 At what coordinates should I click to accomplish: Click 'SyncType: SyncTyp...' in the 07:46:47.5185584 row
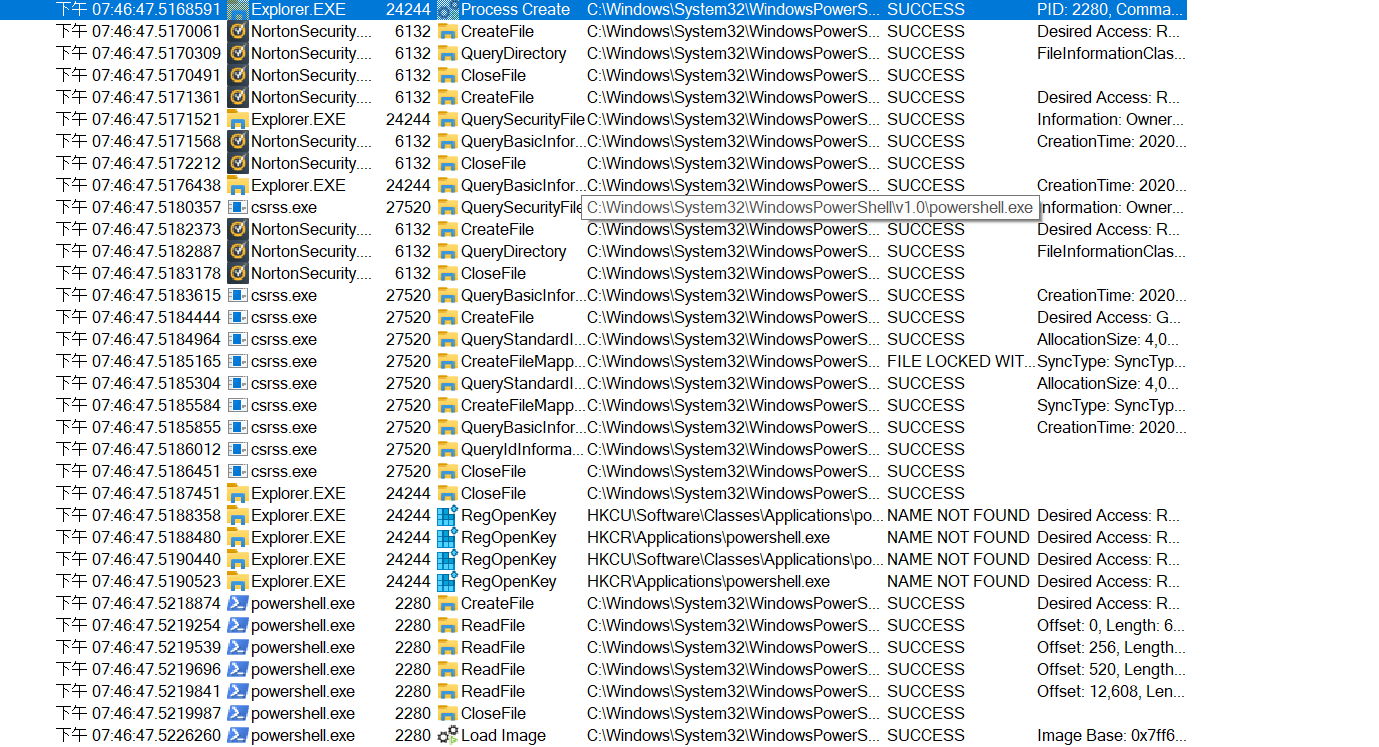(1111, 406)
